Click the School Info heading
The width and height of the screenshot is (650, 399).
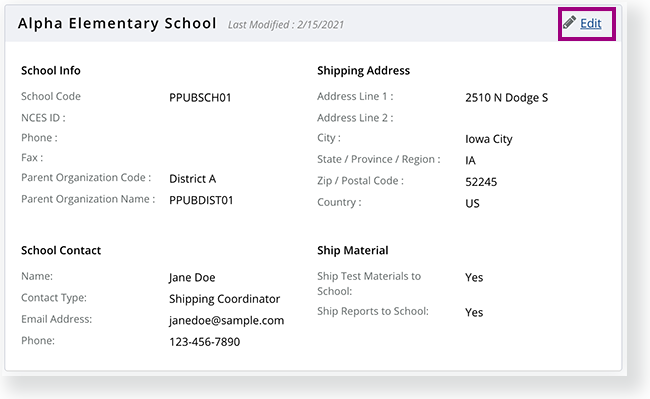(51, 70)
